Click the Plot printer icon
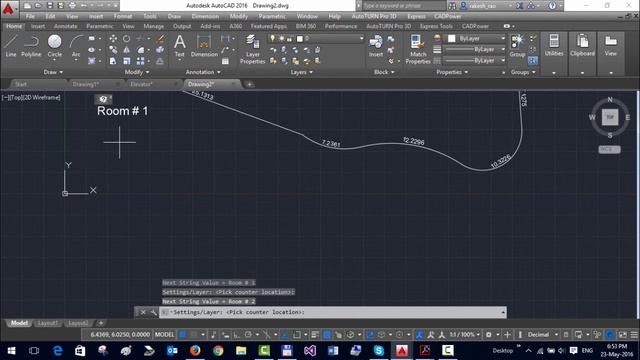The height and width of the screenshot is (360, 640). pyautogui.click(x=72, y=6)
